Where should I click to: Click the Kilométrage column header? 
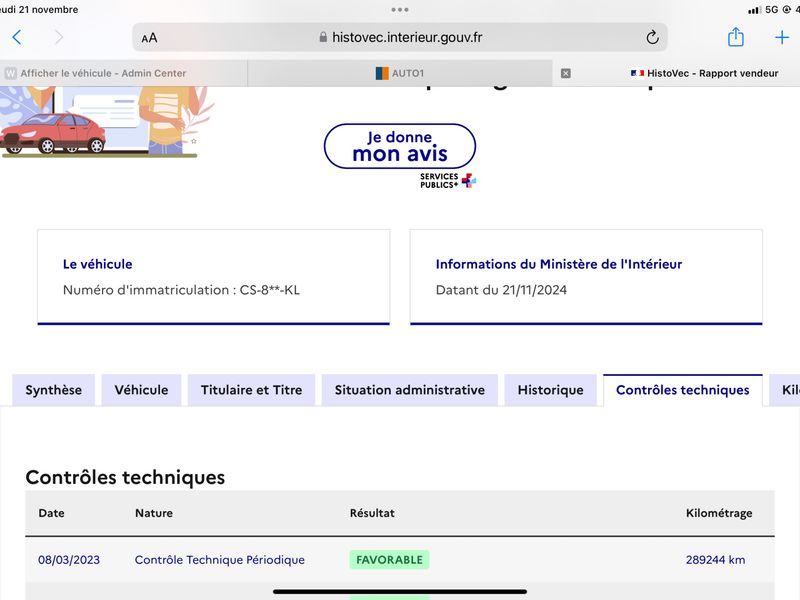[719, 514]
